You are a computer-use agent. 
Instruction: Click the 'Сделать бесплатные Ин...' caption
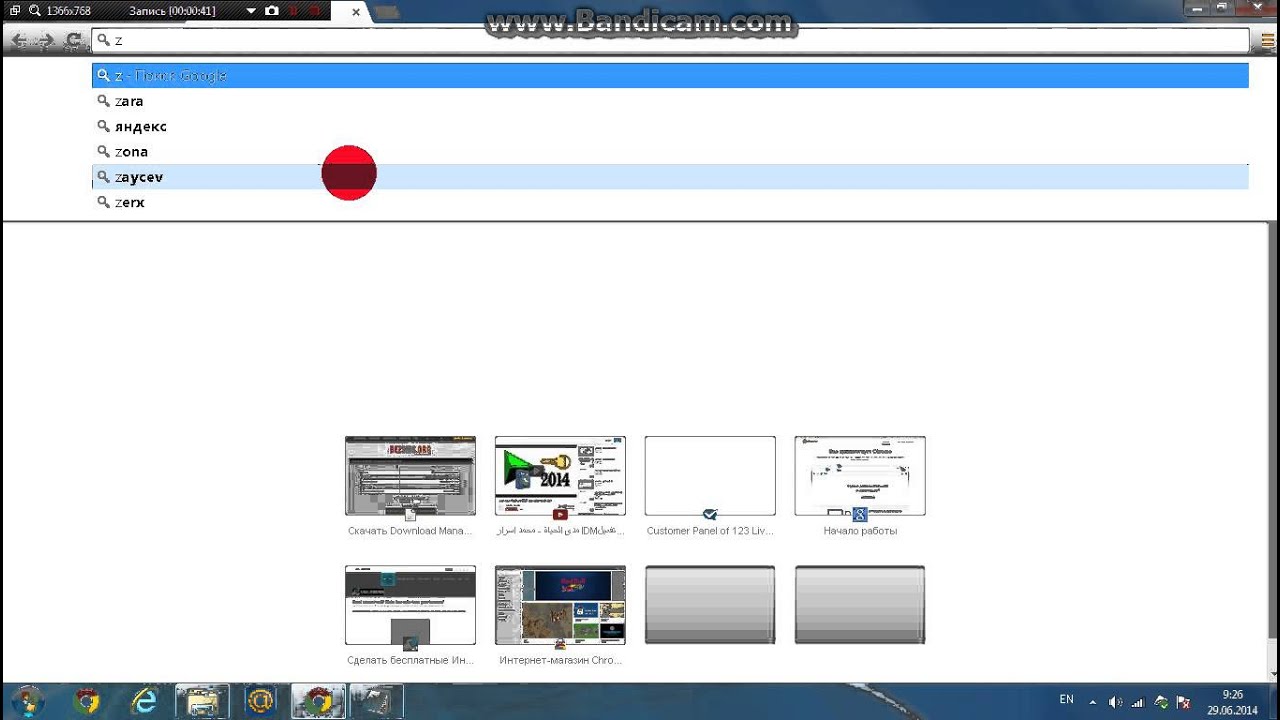click(x=410, y=661)
